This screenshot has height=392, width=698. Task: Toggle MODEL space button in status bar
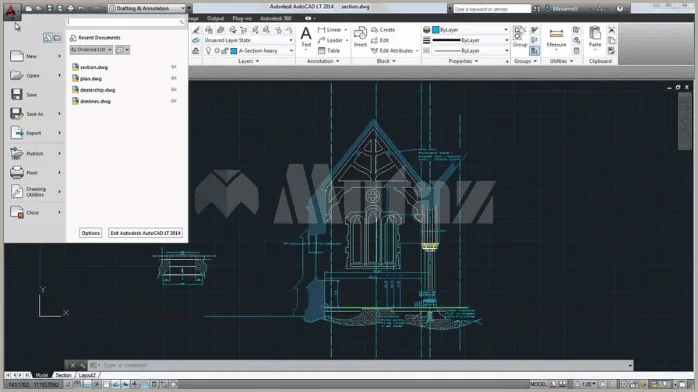[538, 384]
